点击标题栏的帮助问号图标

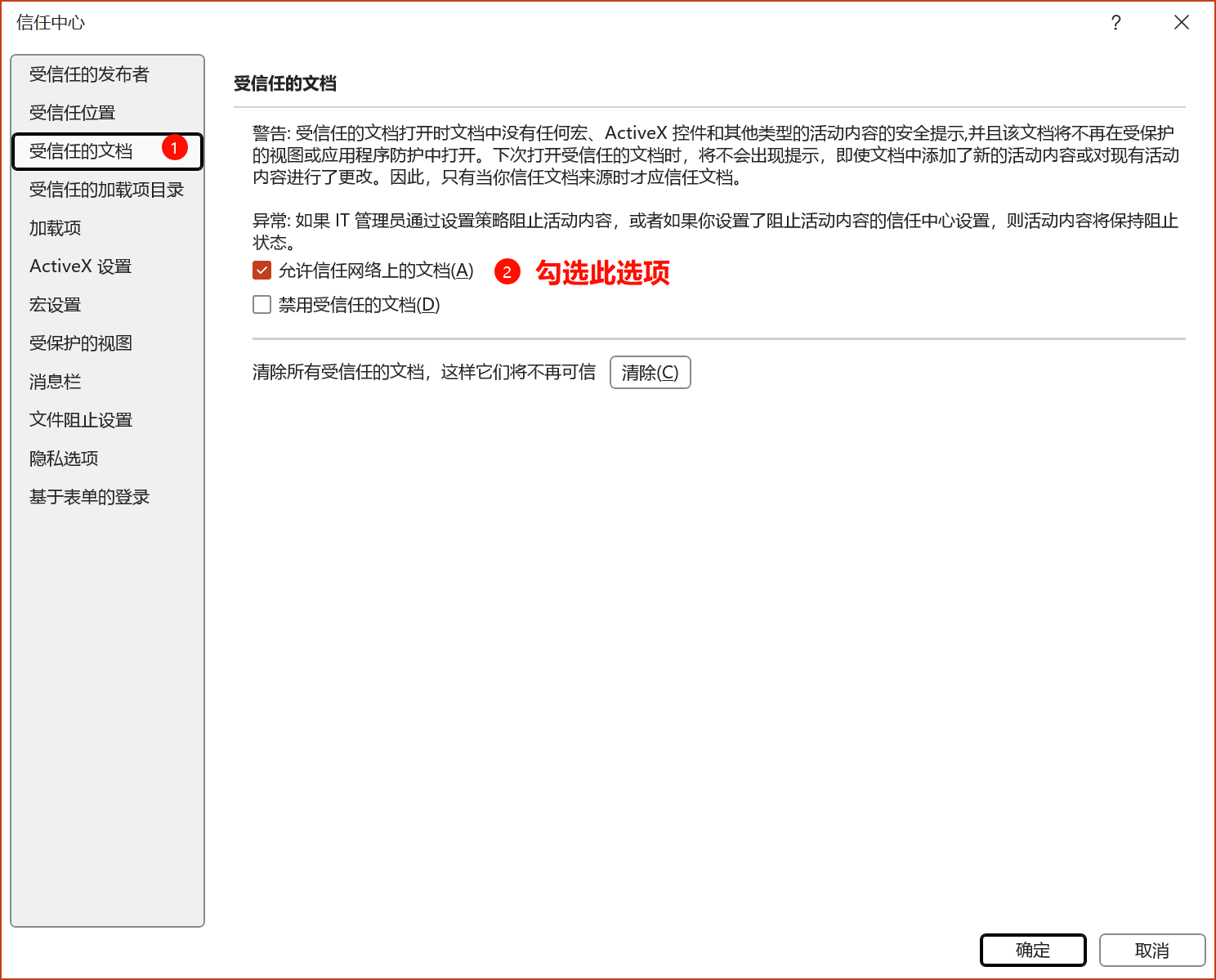pyautogui.click(x=1115, y=23)
